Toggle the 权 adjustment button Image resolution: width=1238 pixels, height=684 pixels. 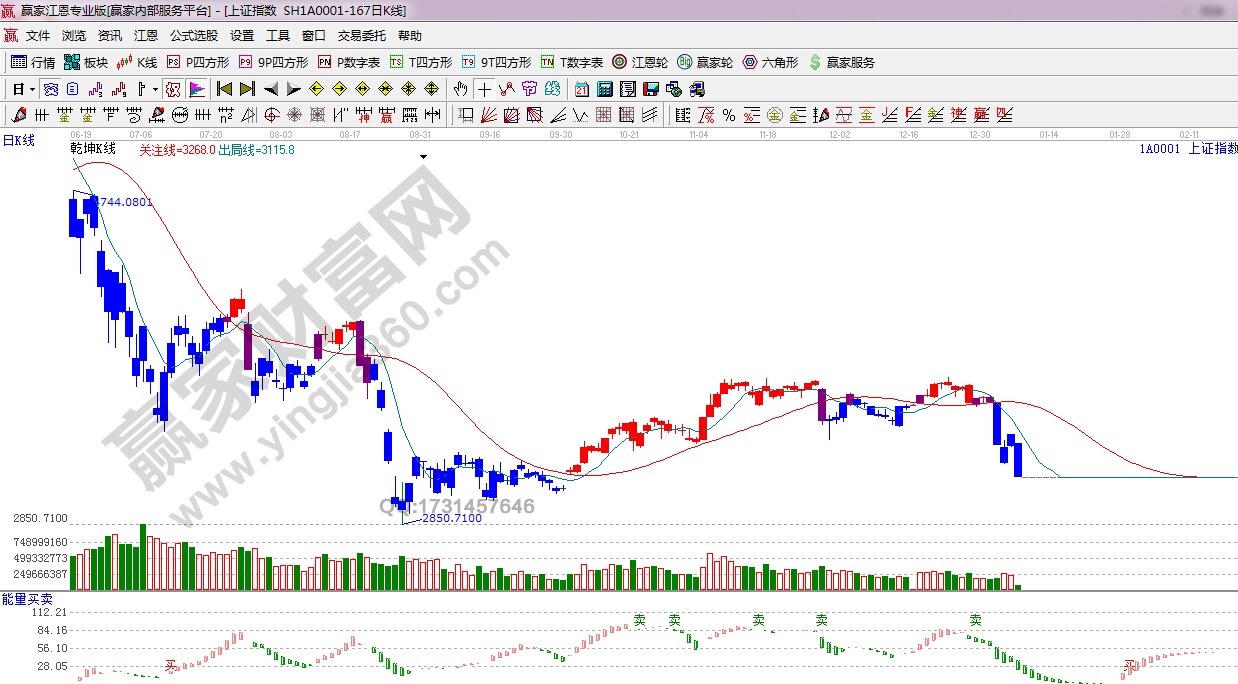(x=173, y=89)
